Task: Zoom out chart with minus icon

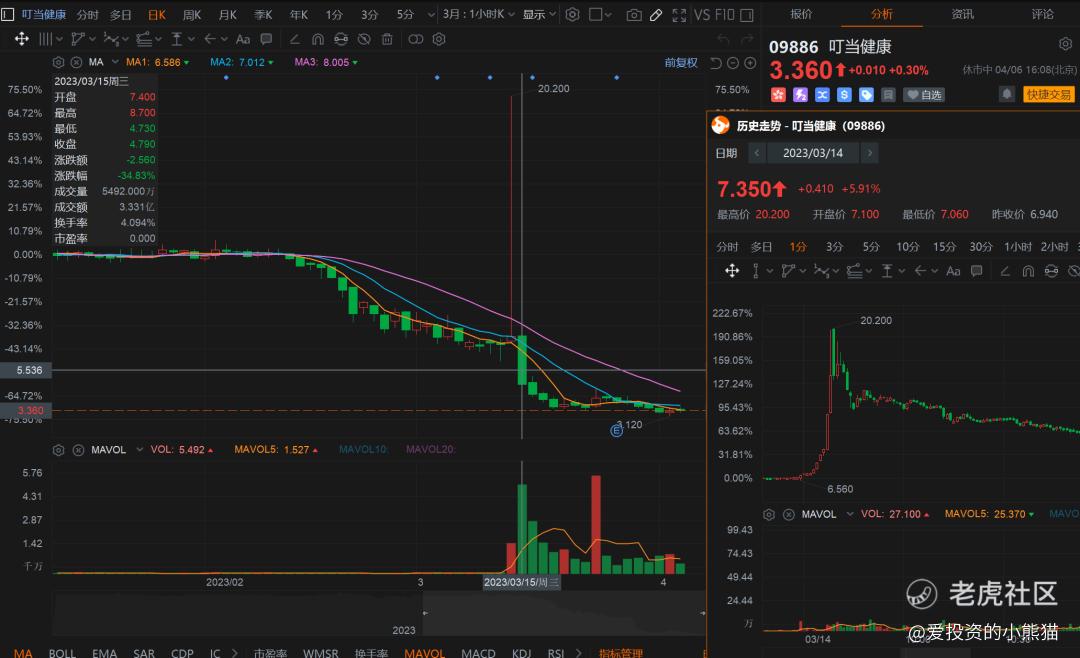Action: pyautogui.click(x=733, y=63)
